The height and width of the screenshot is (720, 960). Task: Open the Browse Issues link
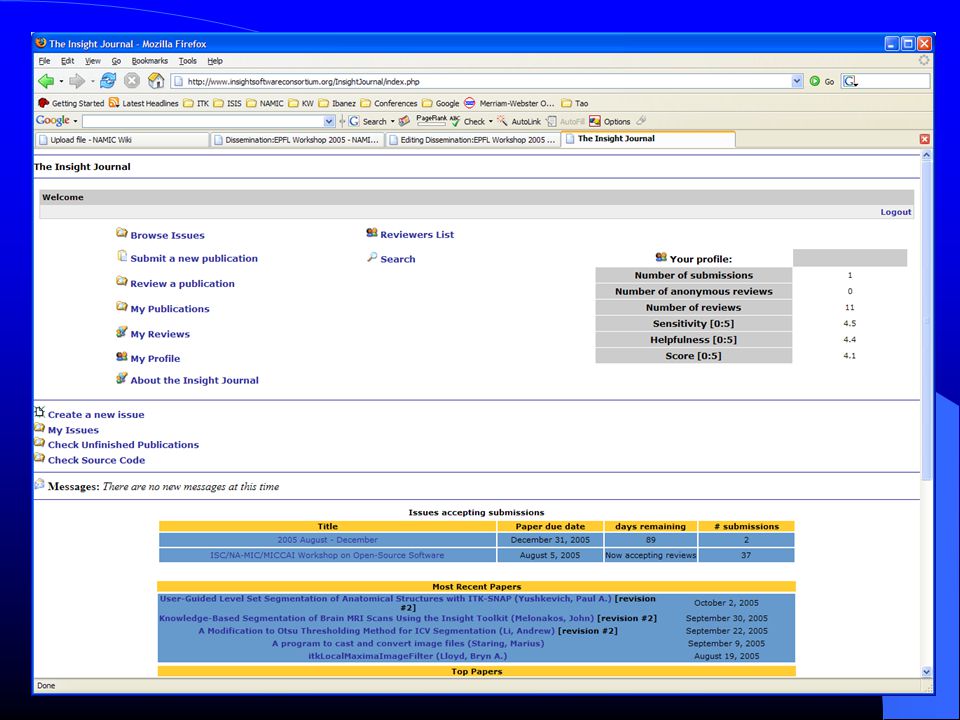pos(167,235)
